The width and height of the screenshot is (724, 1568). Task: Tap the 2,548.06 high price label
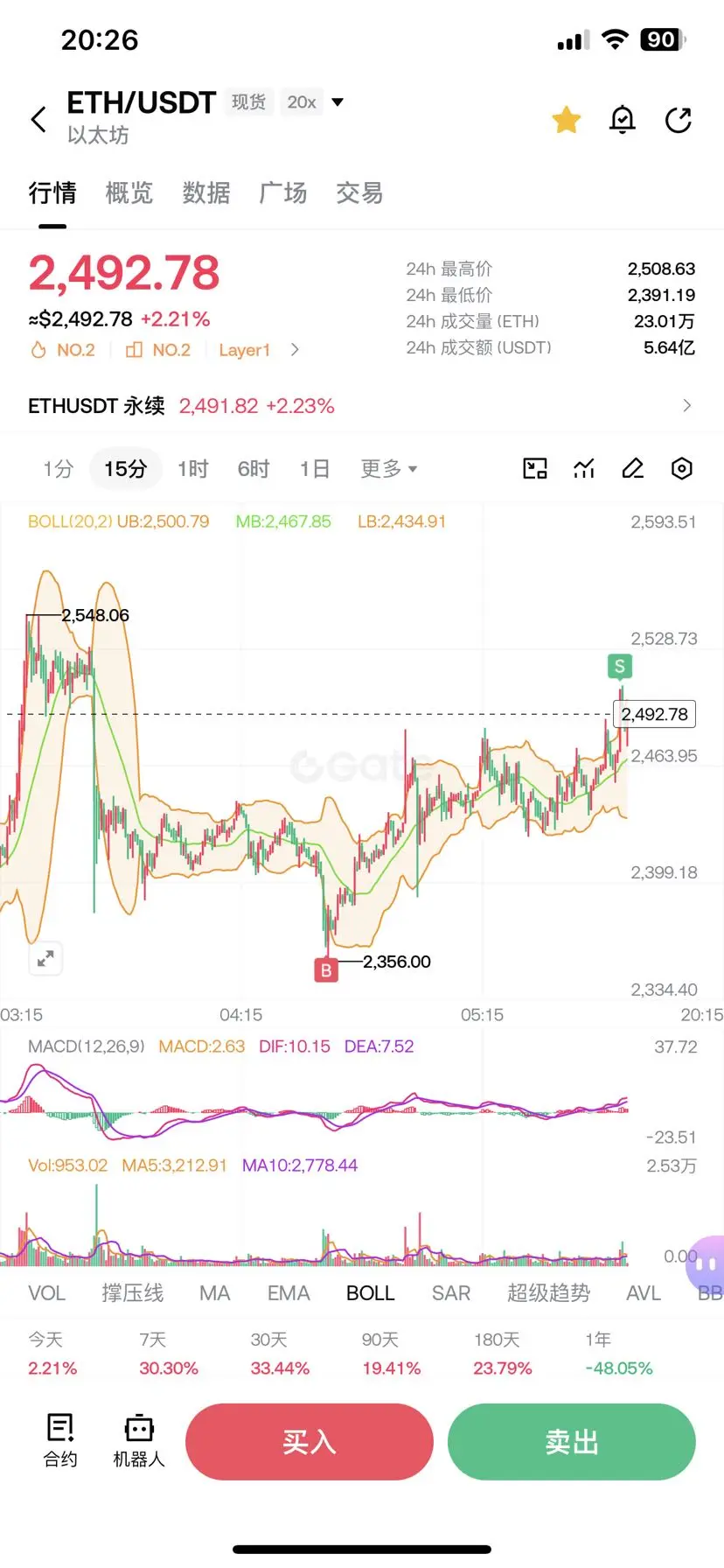coord(95,615)
